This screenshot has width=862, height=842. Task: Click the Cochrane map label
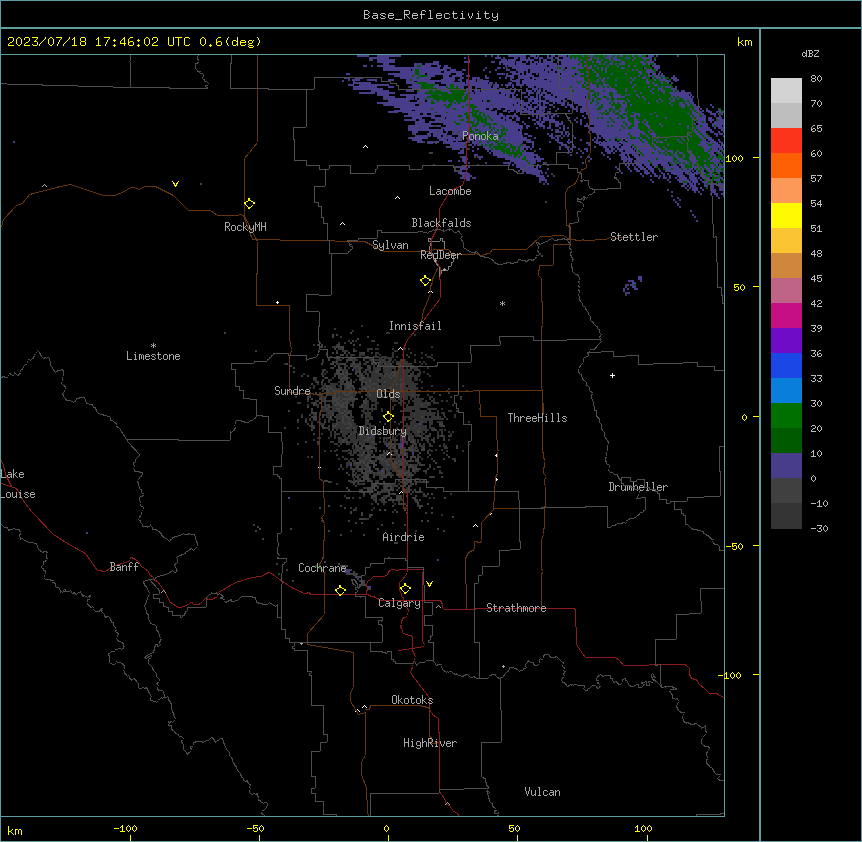322,568
